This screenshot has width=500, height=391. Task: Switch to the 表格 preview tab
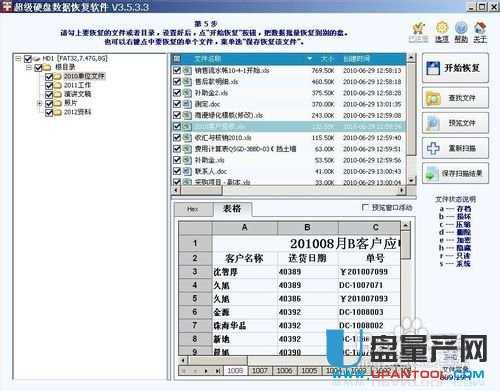[232, 209]
